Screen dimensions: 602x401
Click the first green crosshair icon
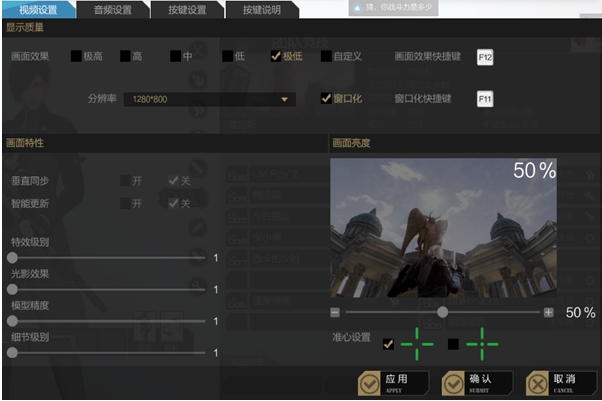pos(417,344)
